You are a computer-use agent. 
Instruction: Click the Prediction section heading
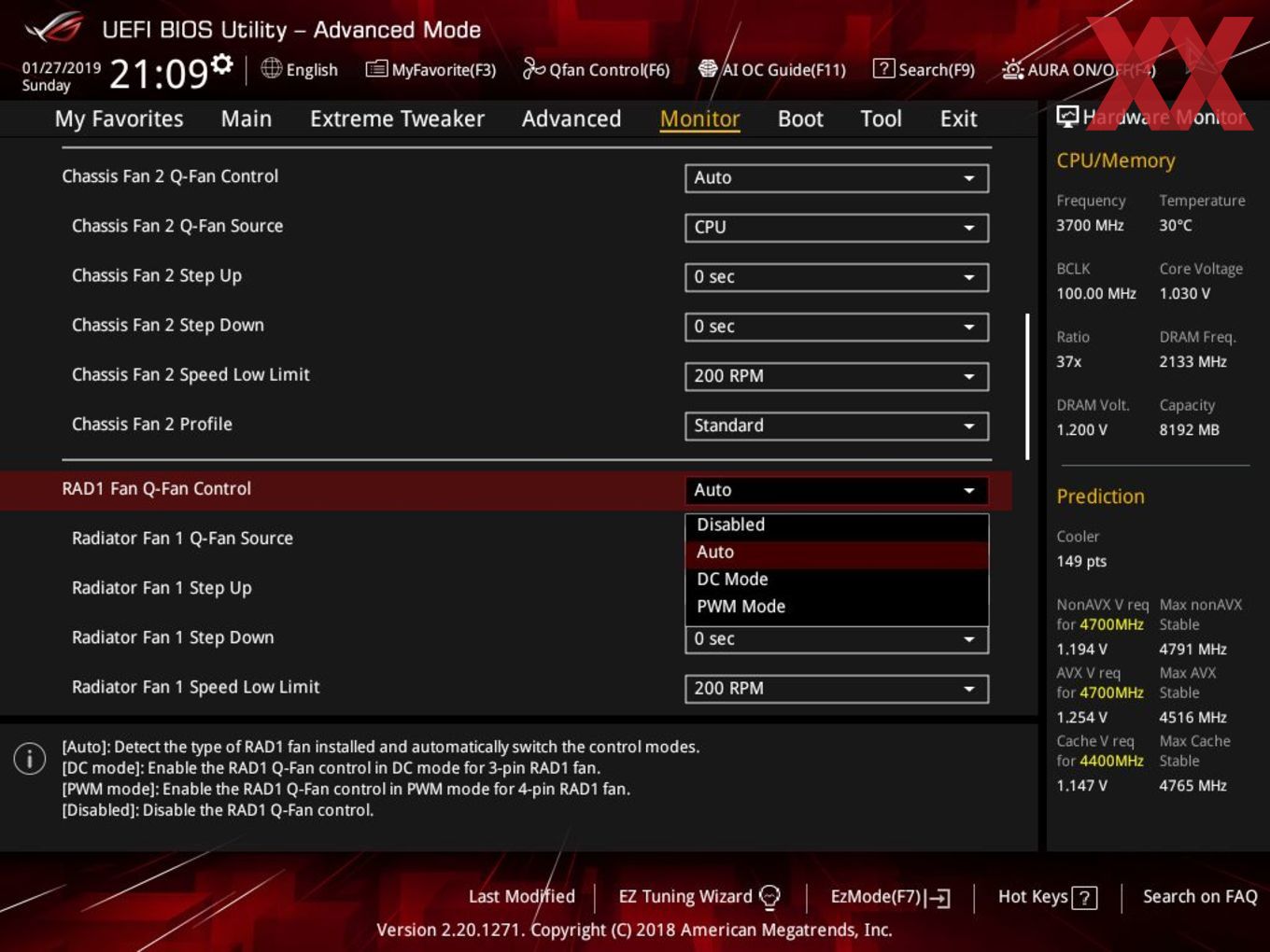pyautogui.click(x=1100, y=496)
